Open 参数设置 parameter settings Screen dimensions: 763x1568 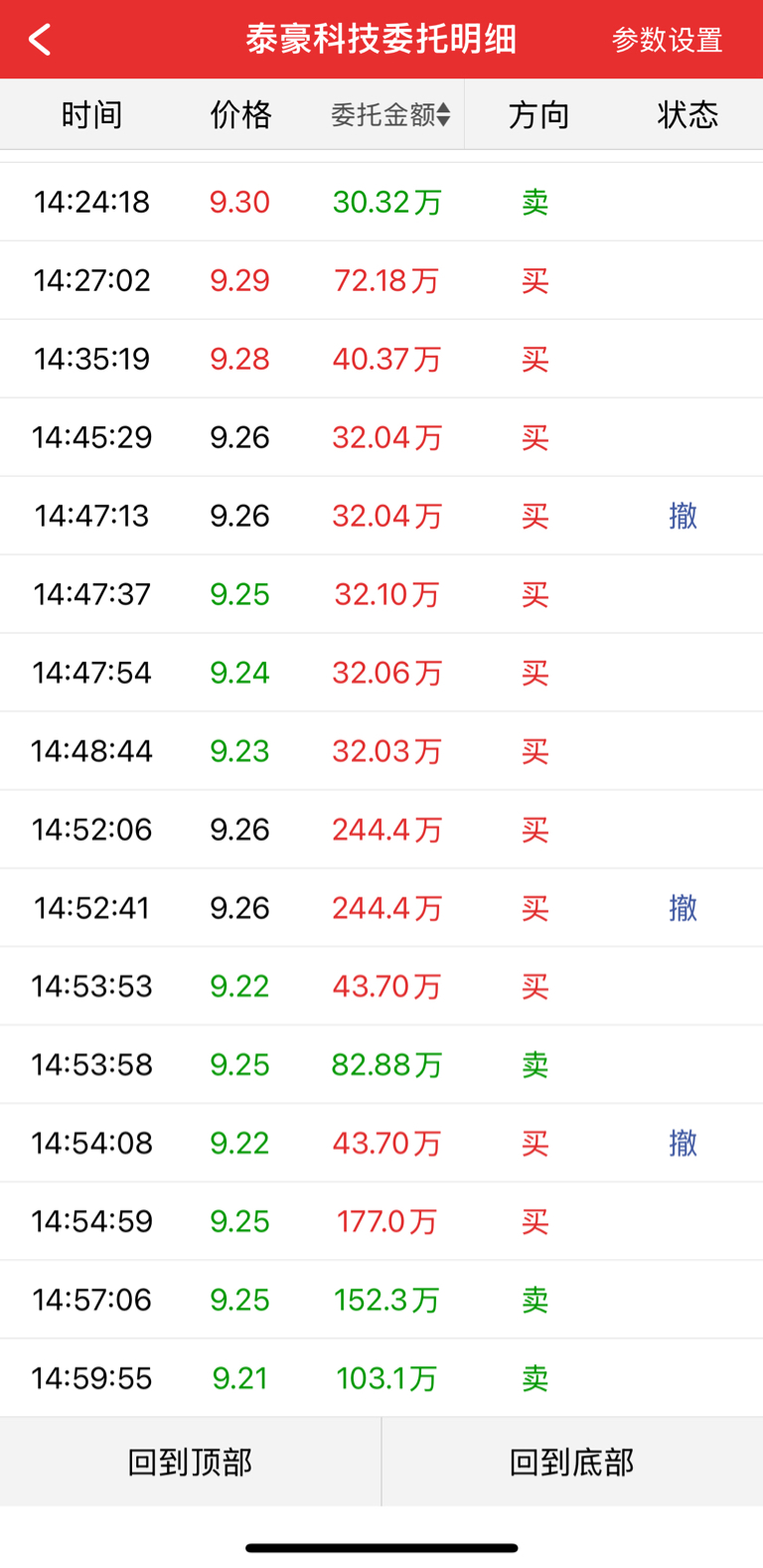[667, 40]
